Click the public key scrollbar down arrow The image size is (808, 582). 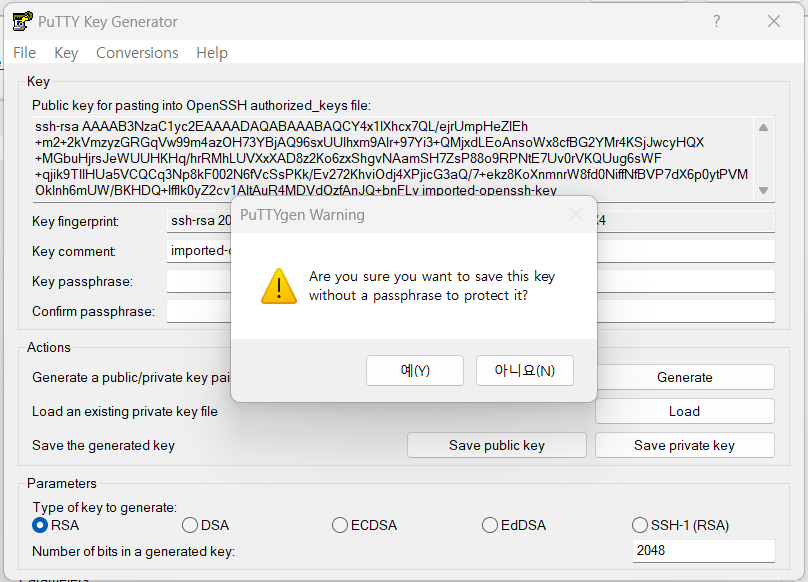764,190
